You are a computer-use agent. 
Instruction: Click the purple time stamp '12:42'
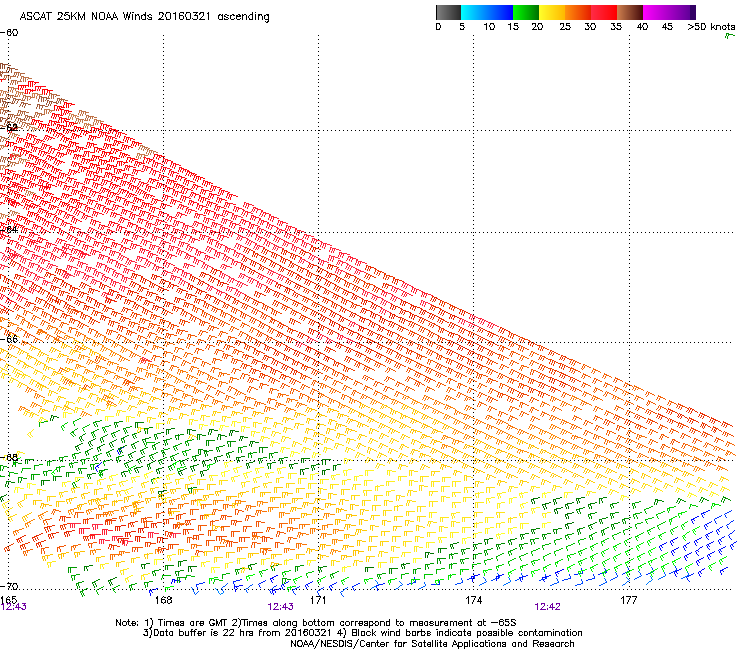(547, 607)
